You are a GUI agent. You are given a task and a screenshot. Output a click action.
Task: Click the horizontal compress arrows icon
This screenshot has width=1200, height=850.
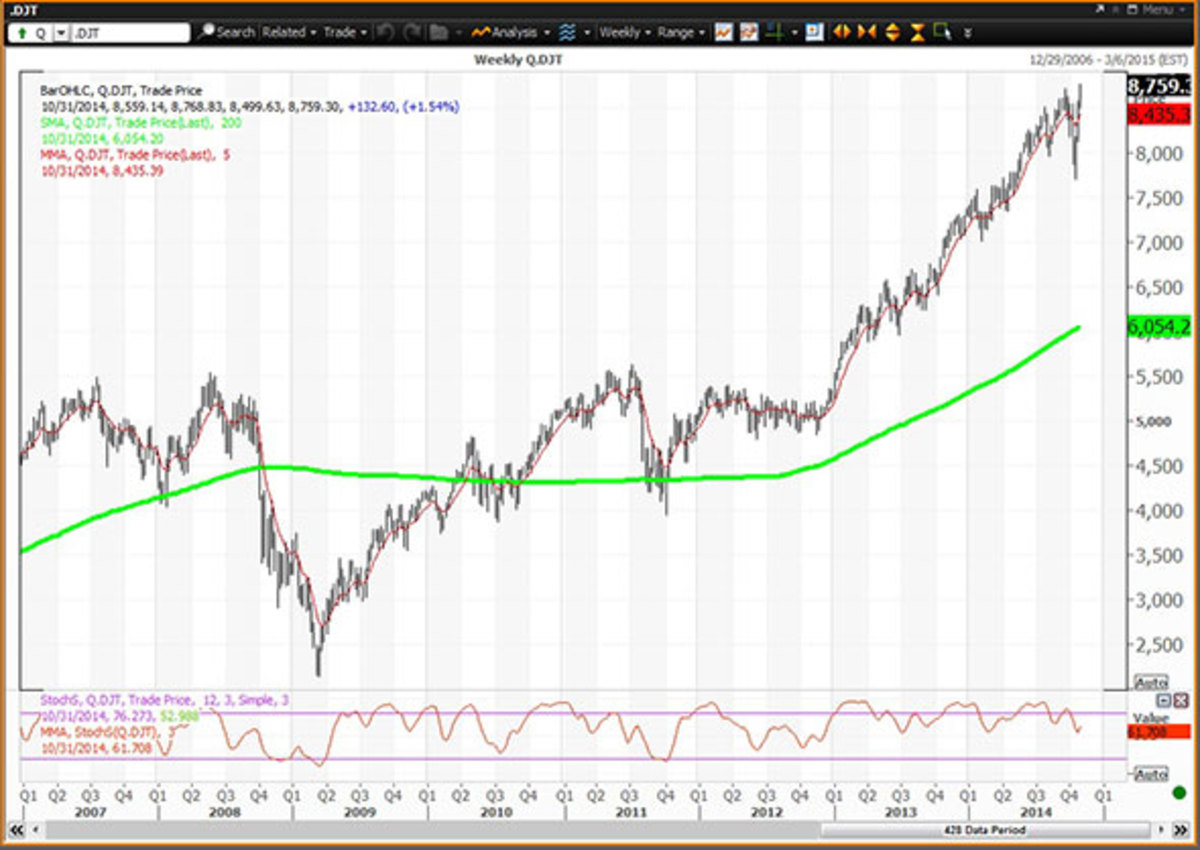coord(866,32)
